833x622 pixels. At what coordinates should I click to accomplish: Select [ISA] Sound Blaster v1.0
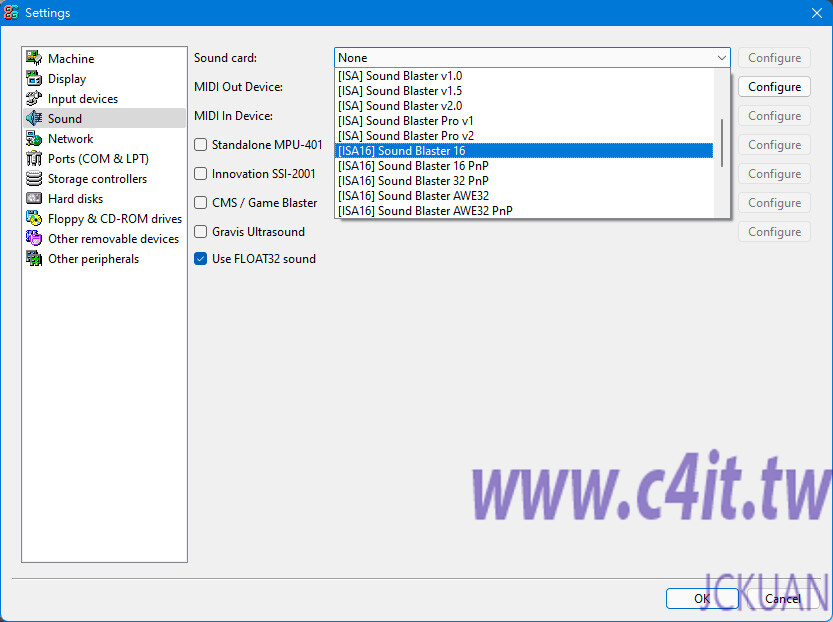524,76
